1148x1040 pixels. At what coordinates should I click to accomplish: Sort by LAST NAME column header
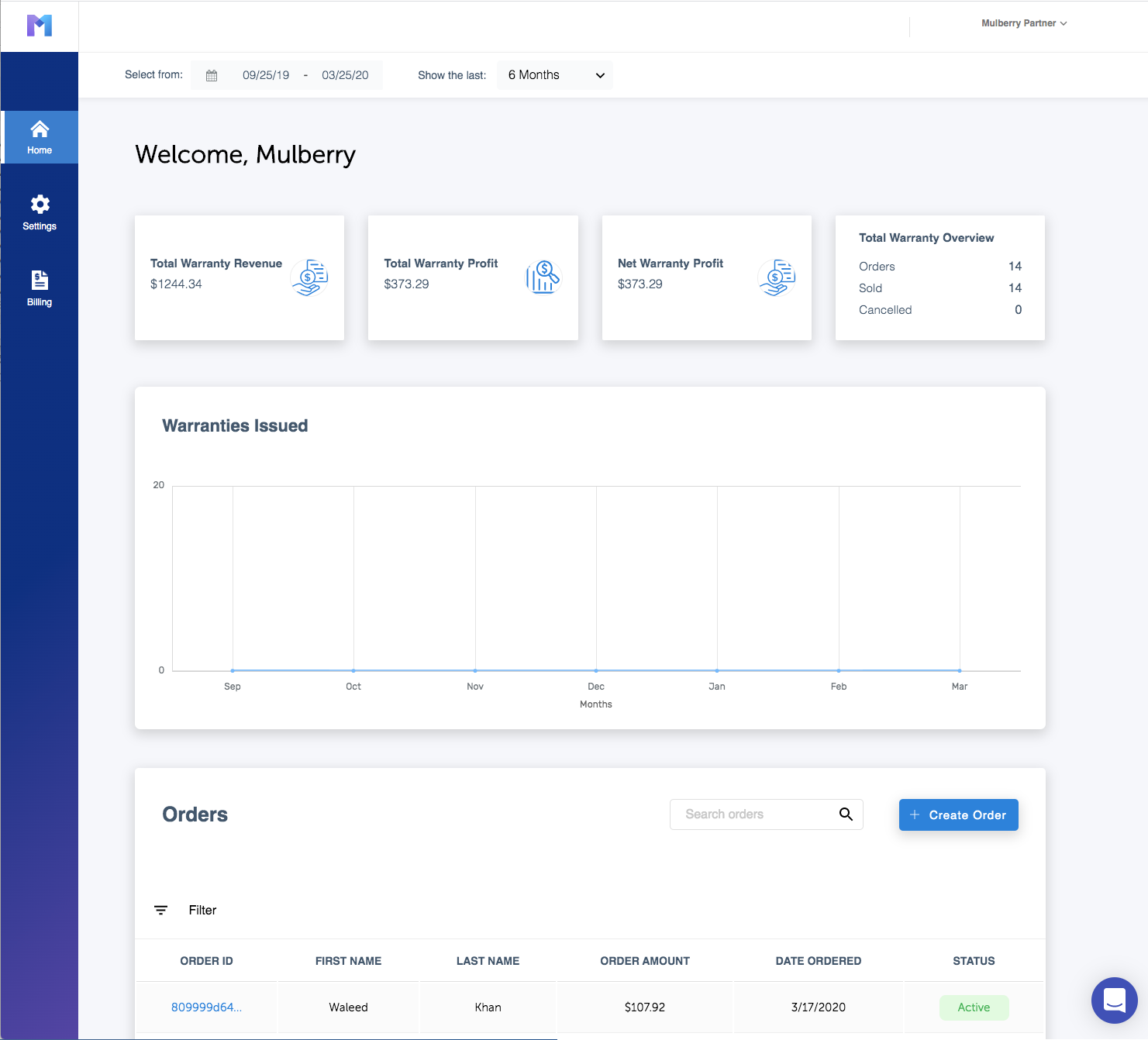click(488, 961)
